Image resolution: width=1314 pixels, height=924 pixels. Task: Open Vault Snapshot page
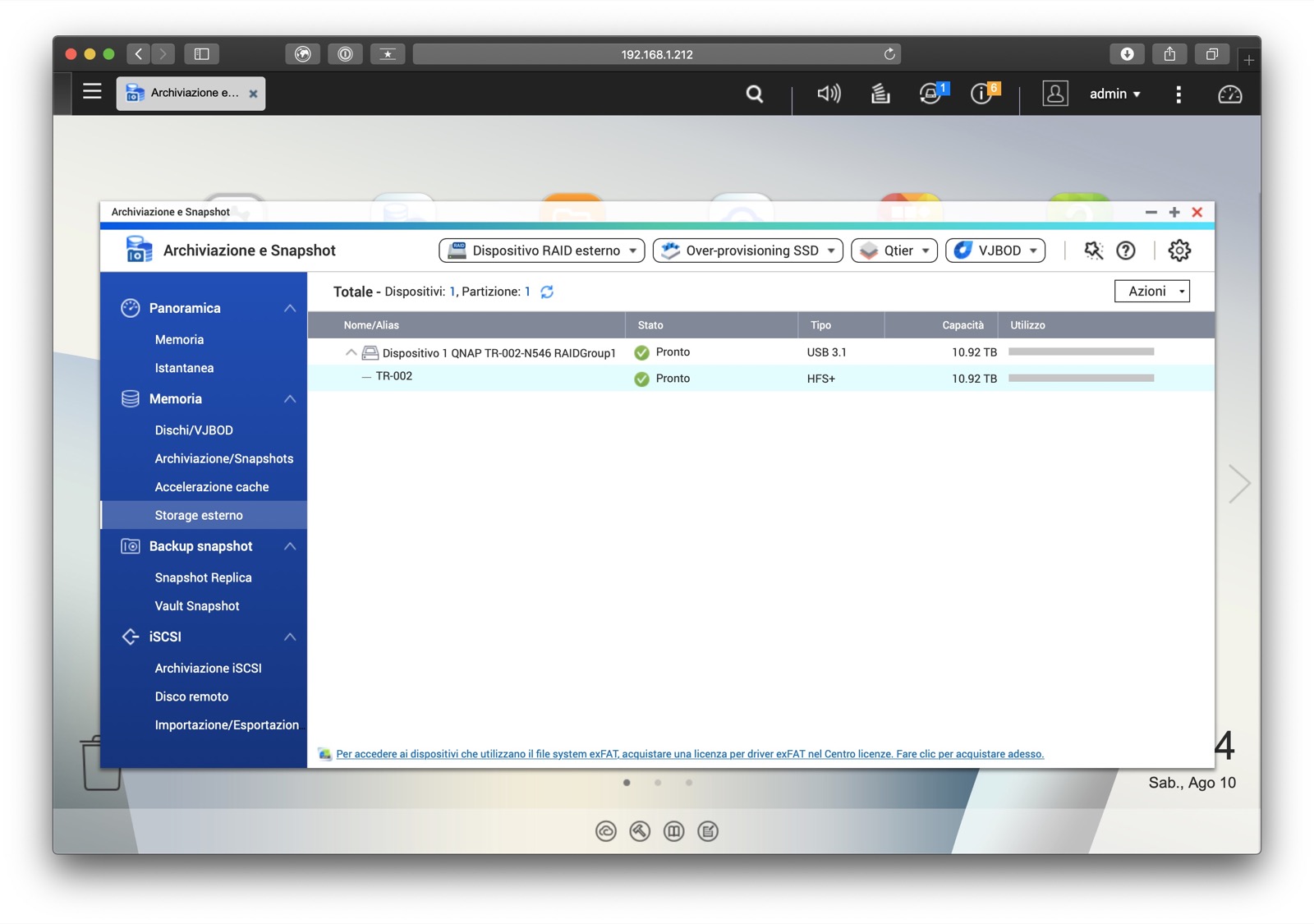[197, 606]
